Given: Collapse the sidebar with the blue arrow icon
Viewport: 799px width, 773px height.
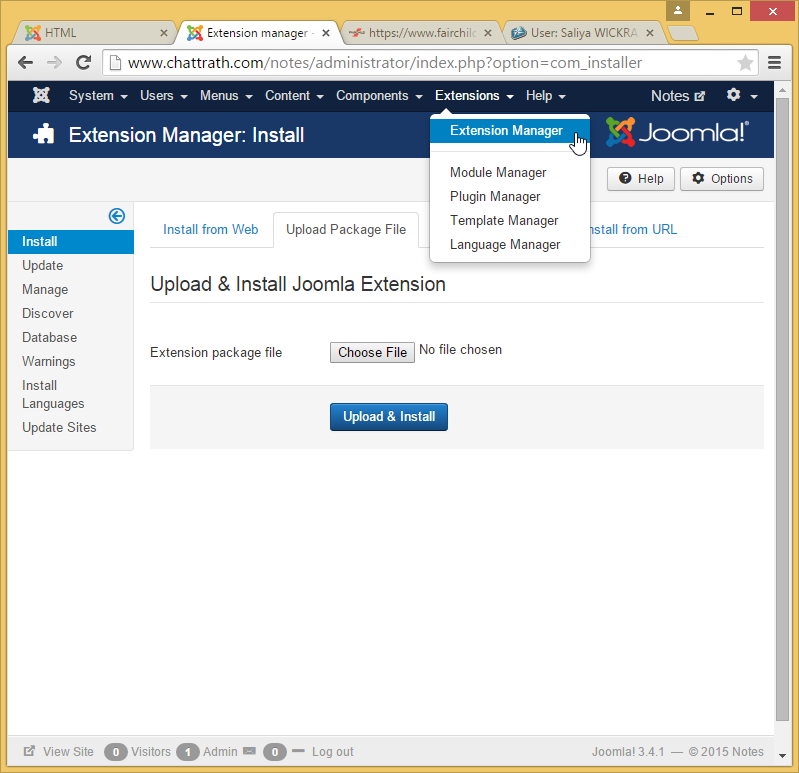Looking at the screenshot, I should [x=117, y=216].
